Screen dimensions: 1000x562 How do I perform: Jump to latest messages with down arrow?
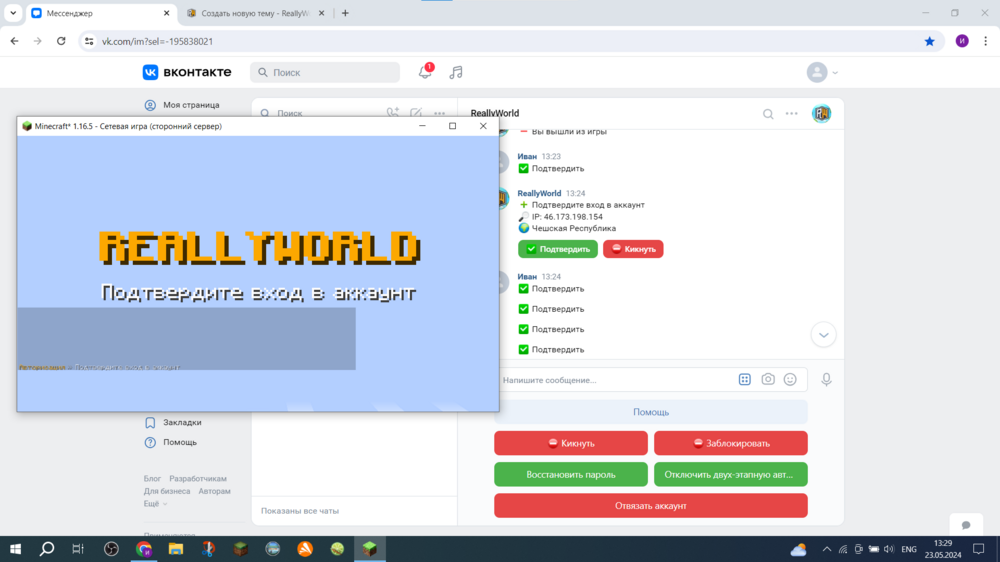point(823,335)
